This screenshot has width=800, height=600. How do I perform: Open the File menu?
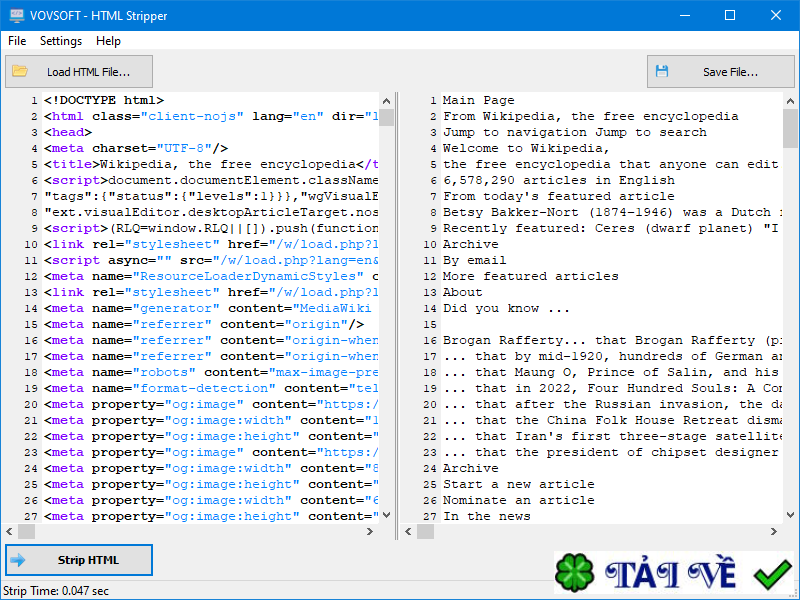point(17,41)
